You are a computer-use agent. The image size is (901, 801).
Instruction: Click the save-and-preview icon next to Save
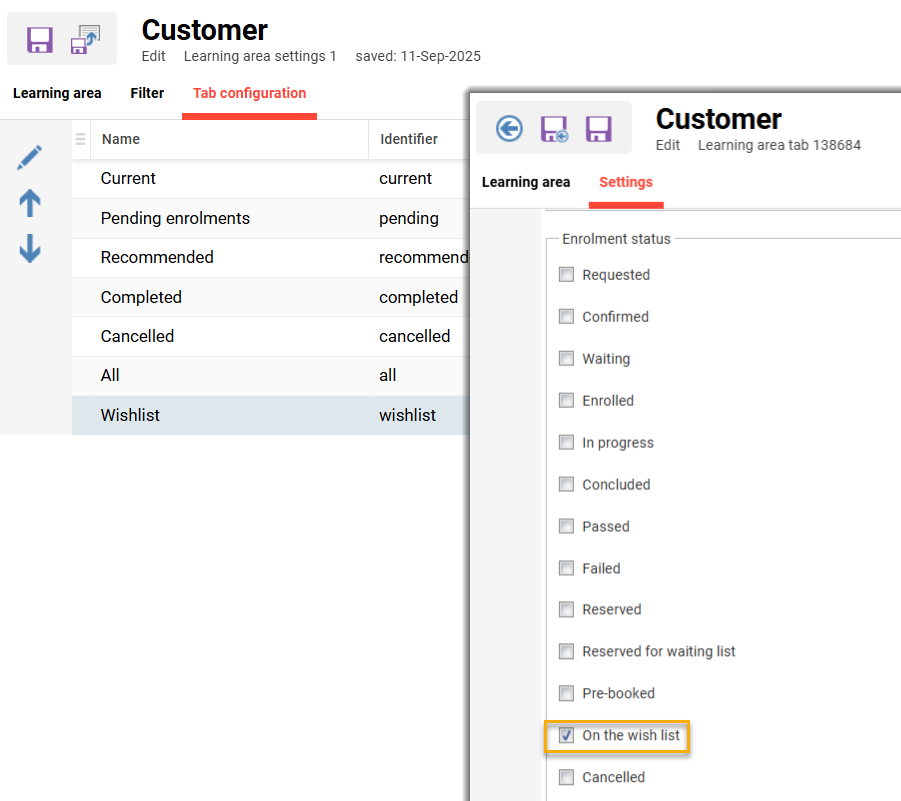(86, 39)
